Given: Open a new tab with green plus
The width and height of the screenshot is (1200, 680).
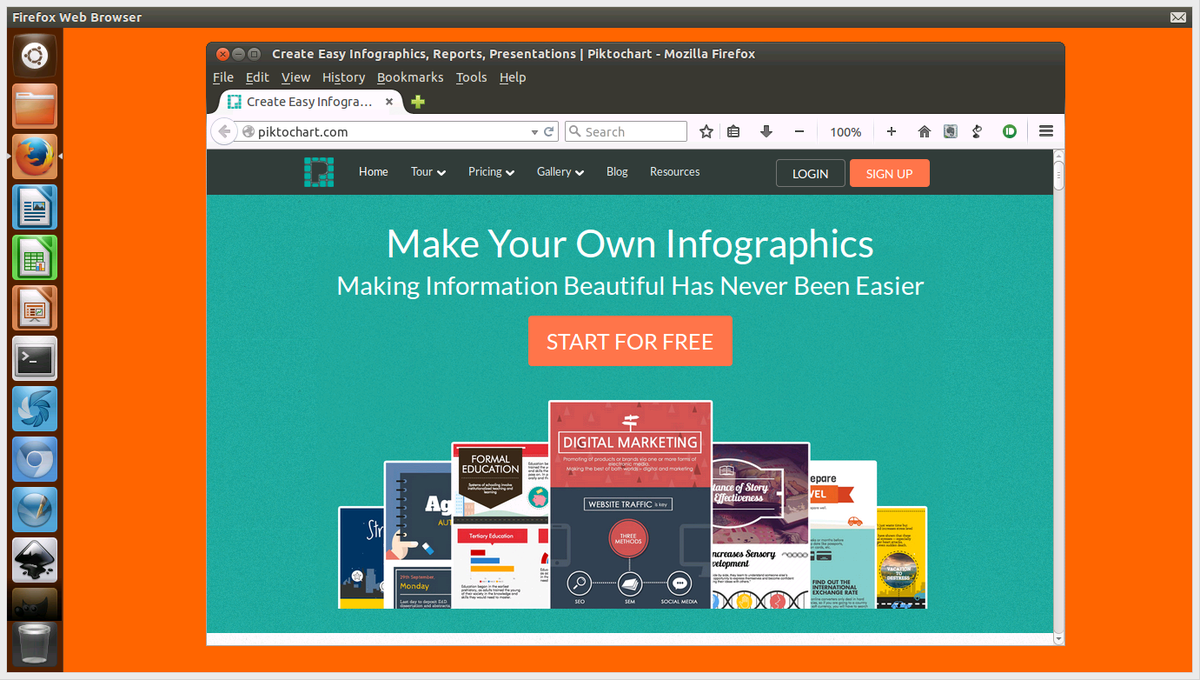Looking at the screenshot, I should click(x=418, y=102).
